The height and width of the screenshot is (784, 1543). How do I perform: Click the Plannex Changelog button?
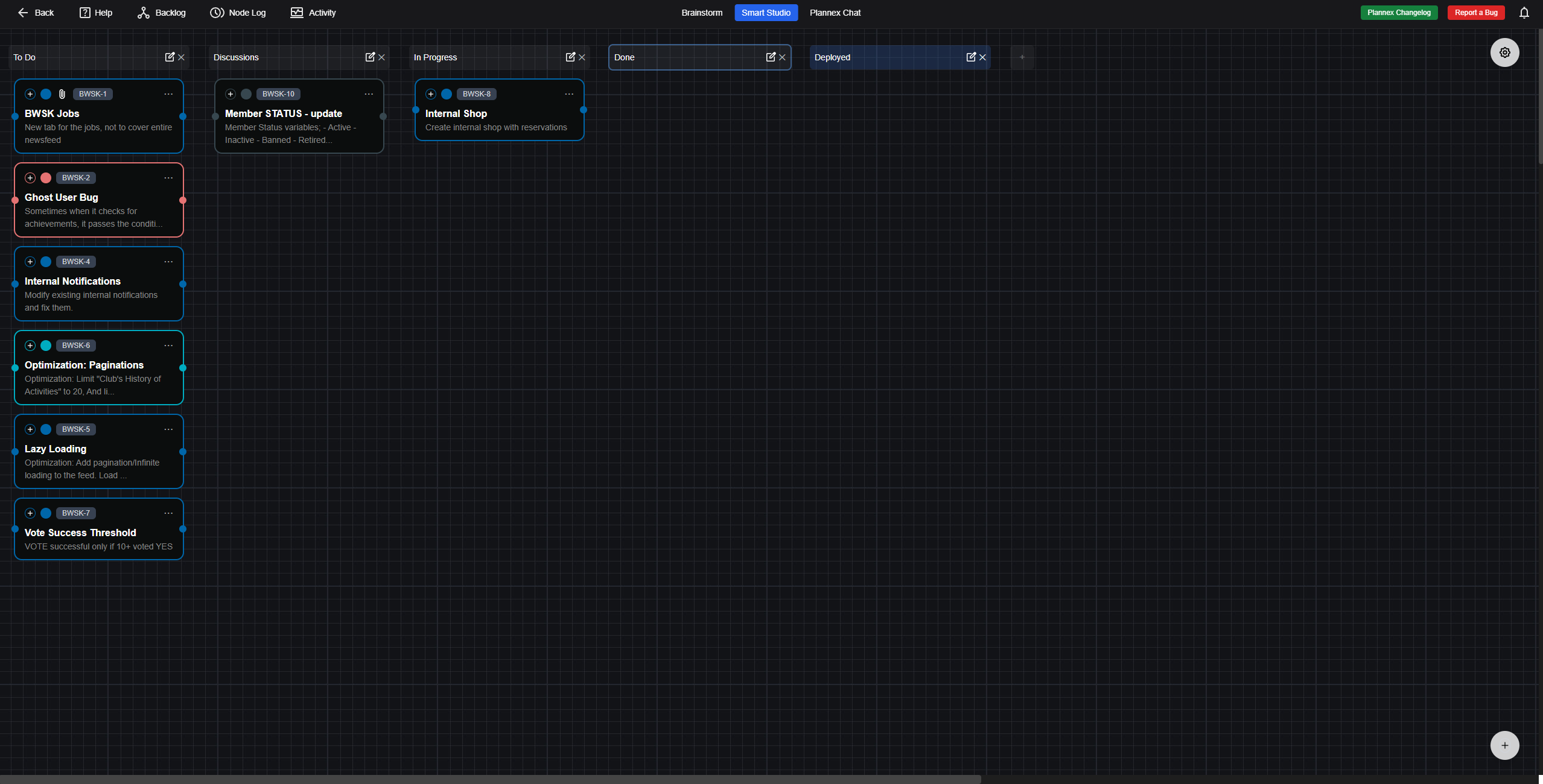pos(1399,12)
